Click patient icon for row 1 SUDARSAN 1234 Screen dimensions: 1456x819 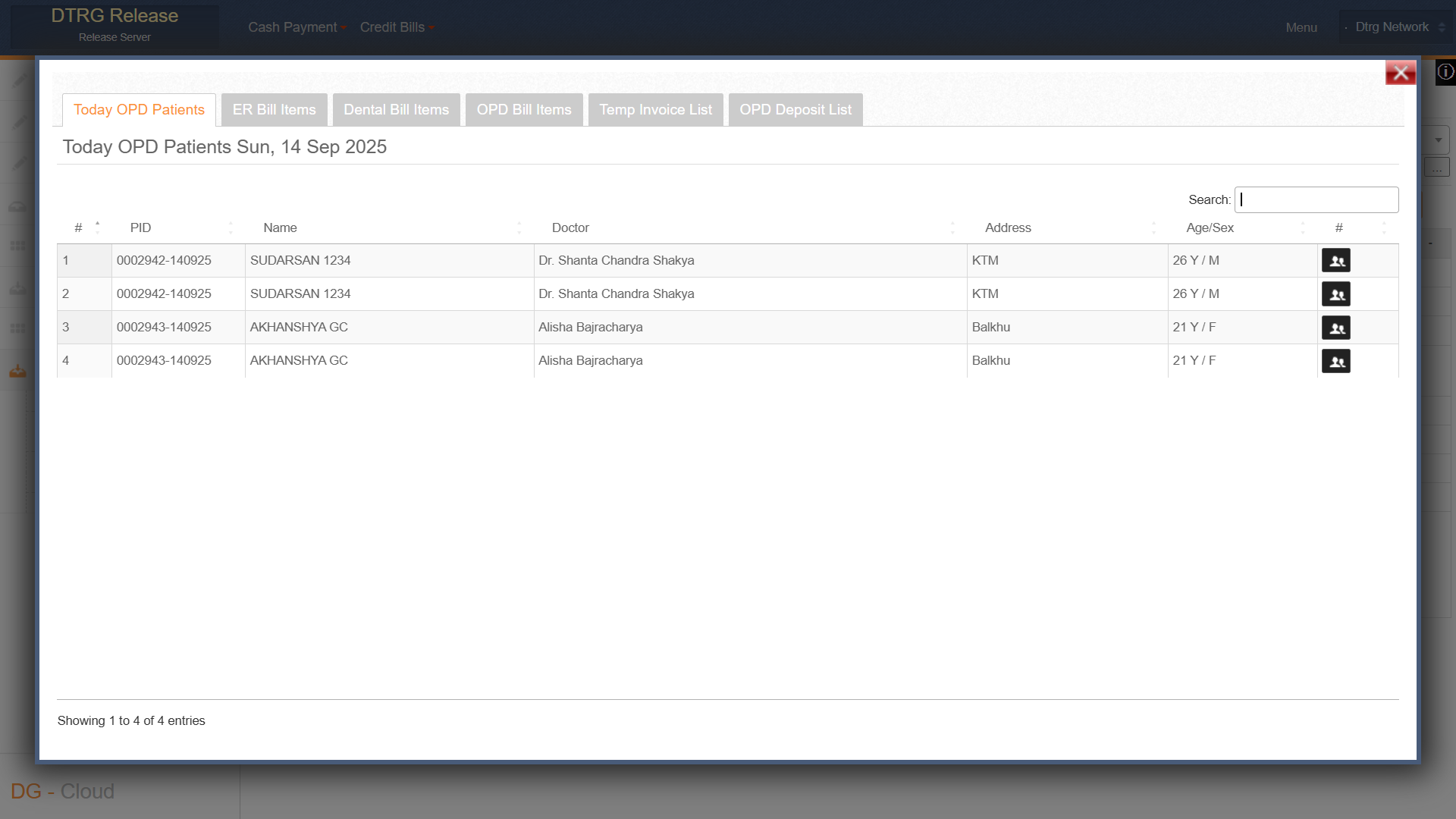pos(1335,260)
